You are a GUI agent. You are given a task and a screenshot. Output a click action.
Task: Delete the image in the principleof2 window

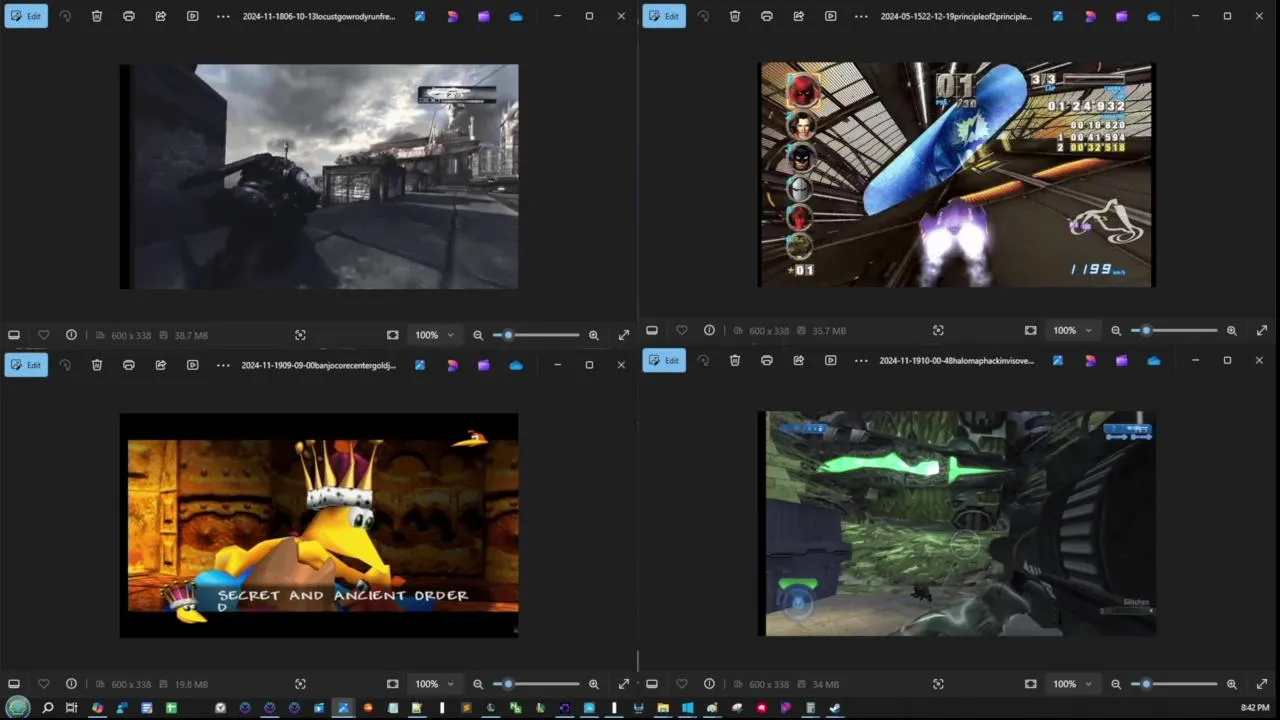(x=735, y=16)
